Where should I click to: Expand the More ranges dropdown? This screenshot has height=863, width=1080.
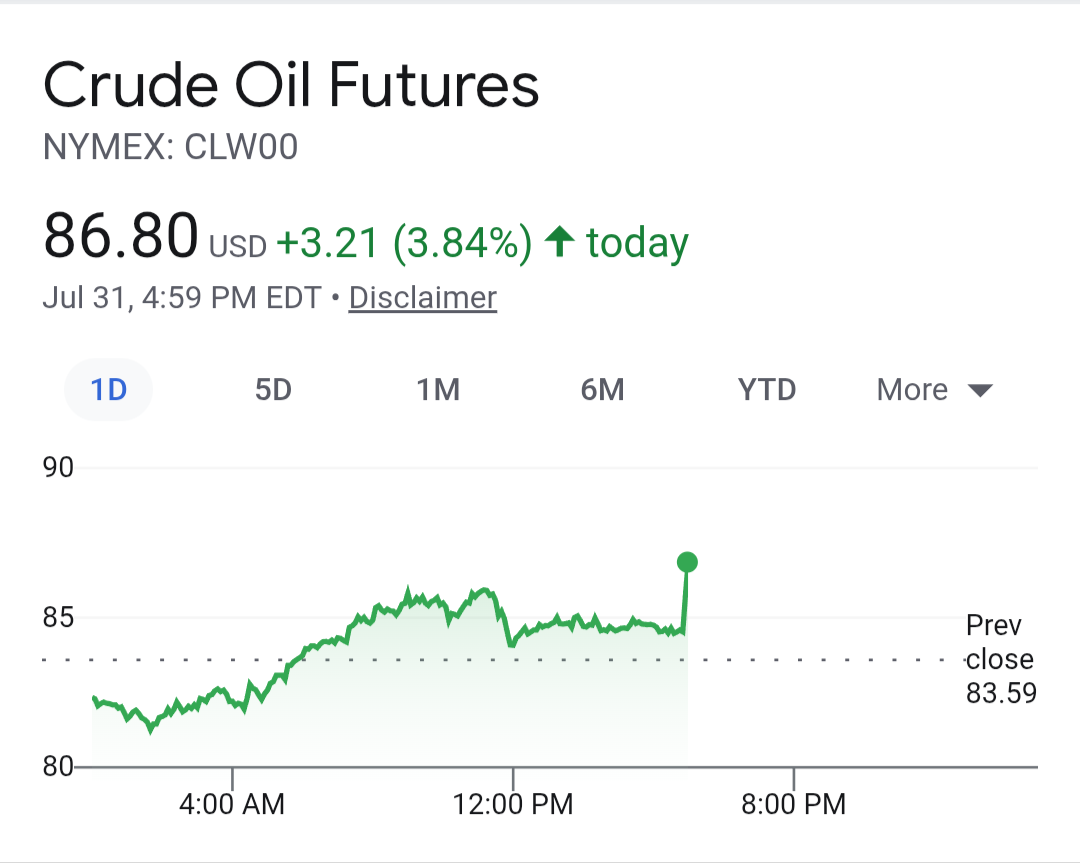[x=935, y=390]
